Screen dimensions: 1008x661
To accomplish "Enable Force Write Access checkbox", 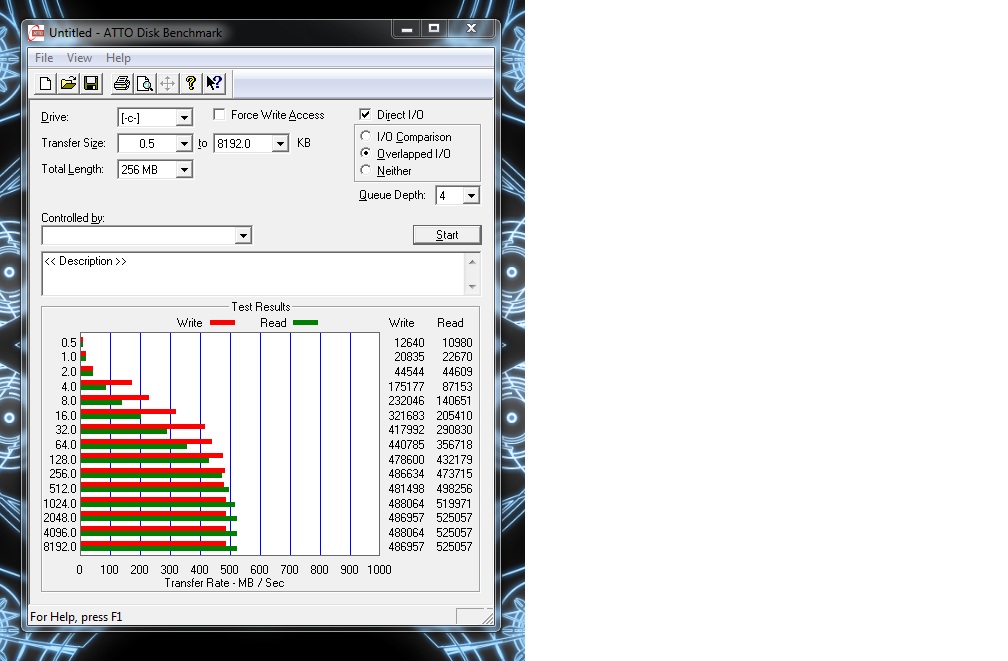I will (219, 114).
